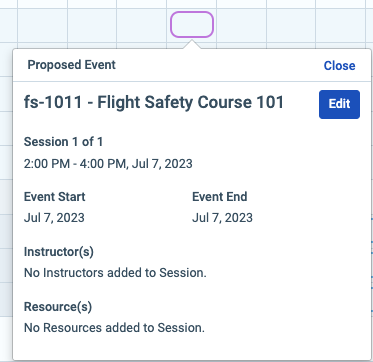Close the Proposed Event popup

tap(339, 65)
